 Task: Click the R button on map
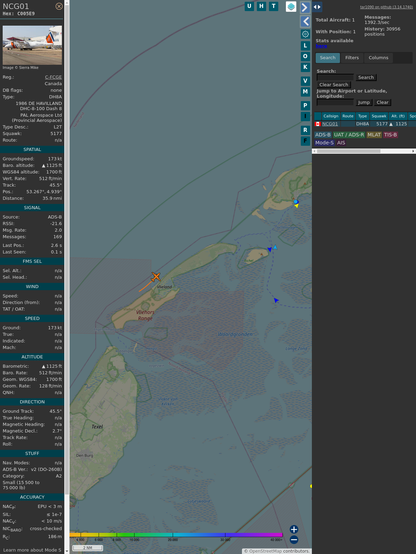coord(305,130)
